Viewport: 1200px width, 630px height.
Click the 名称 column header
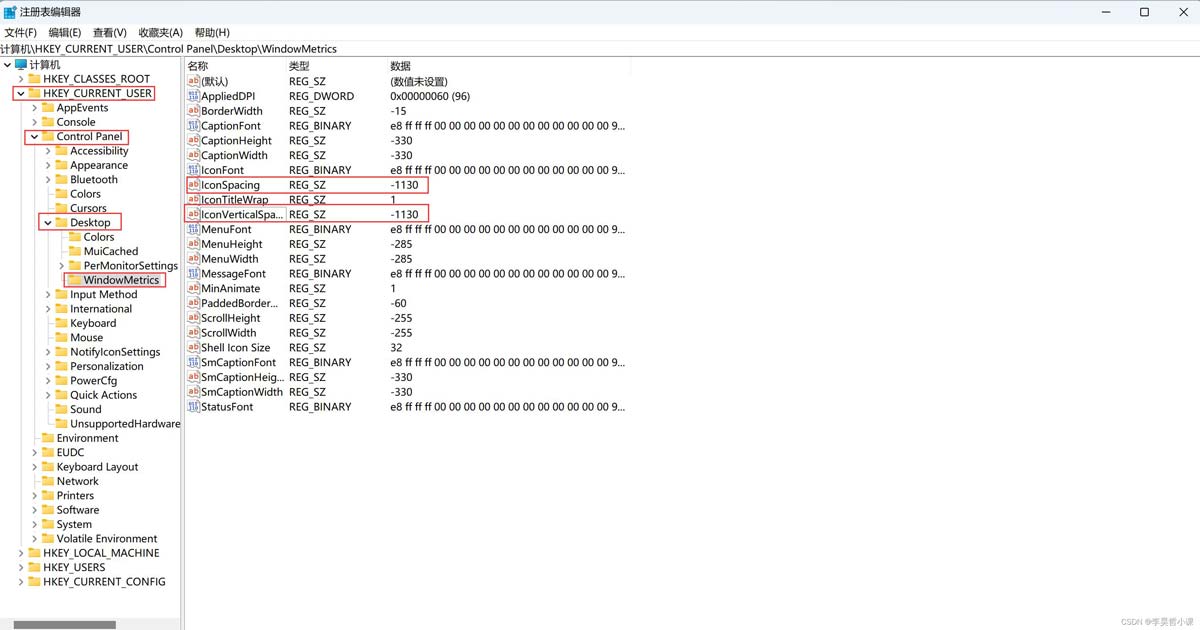coord(198,66)
